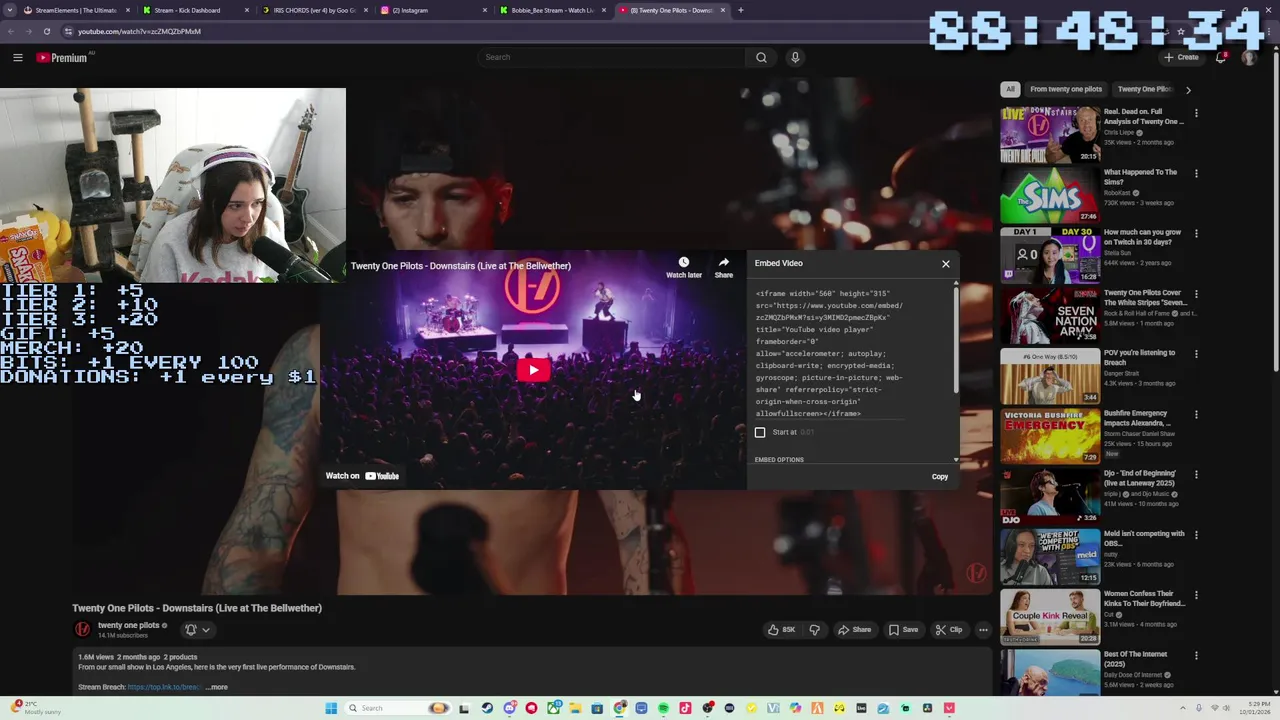
Task: Open the Create button
Action: tap(1181, 57)
